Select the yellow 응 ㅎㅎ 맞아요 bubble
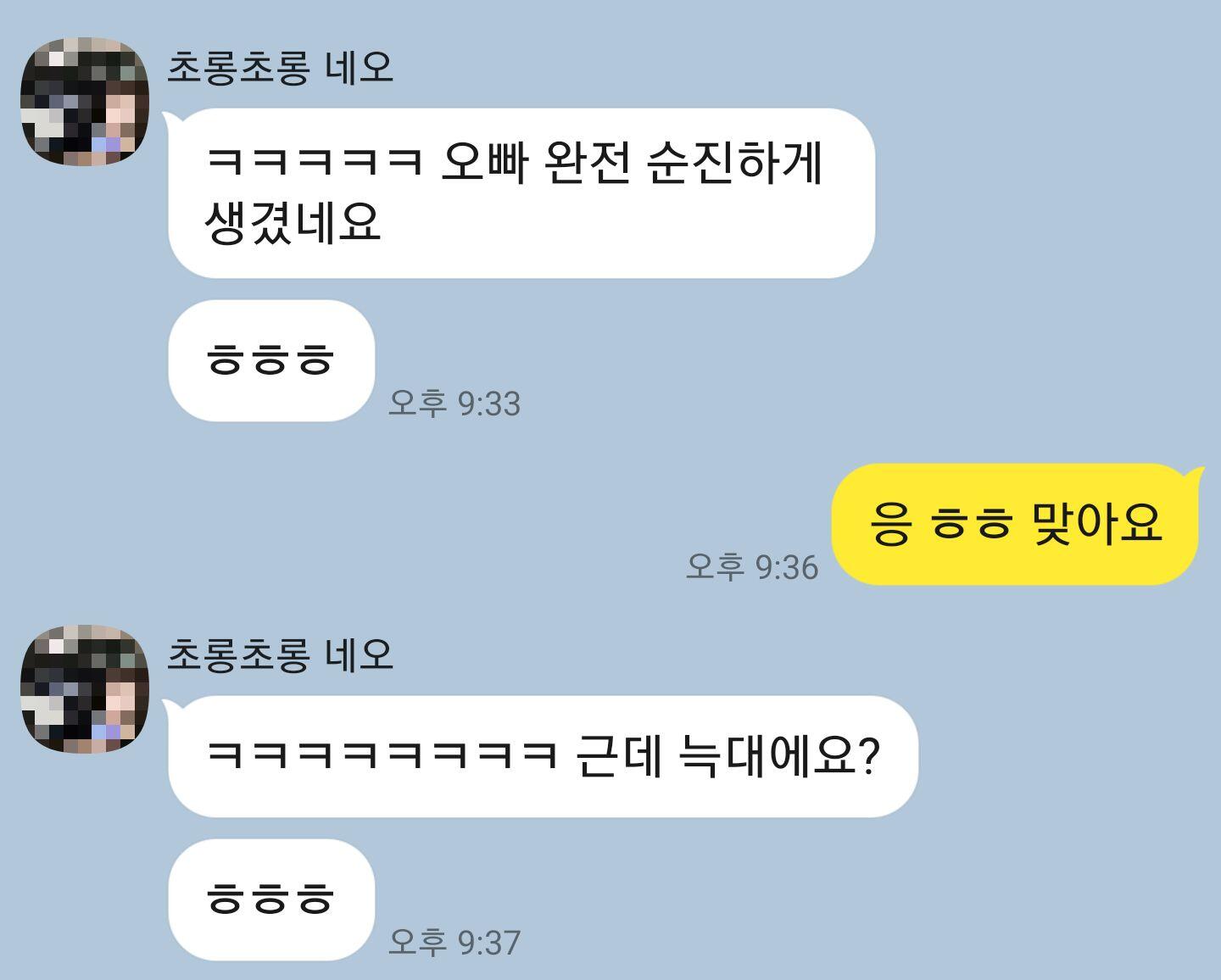 tap(1015, 524)
